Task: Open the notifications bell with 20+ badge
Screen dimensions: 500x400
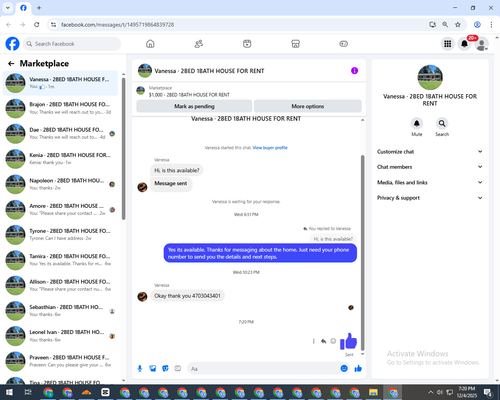Action: click(464, 44)
